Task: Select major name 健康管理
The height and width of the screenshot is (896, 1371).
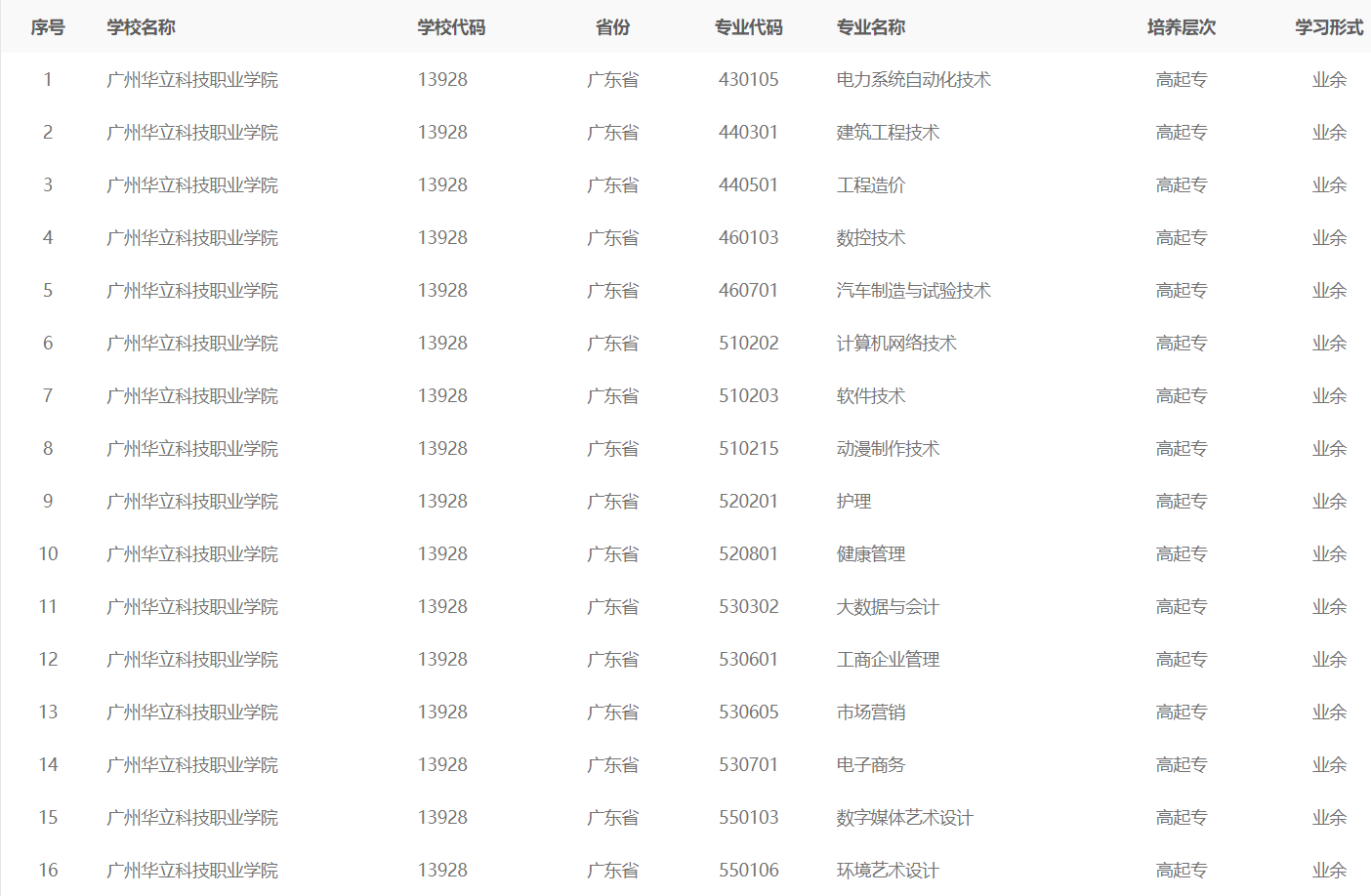Action: (x=871, y=554)
